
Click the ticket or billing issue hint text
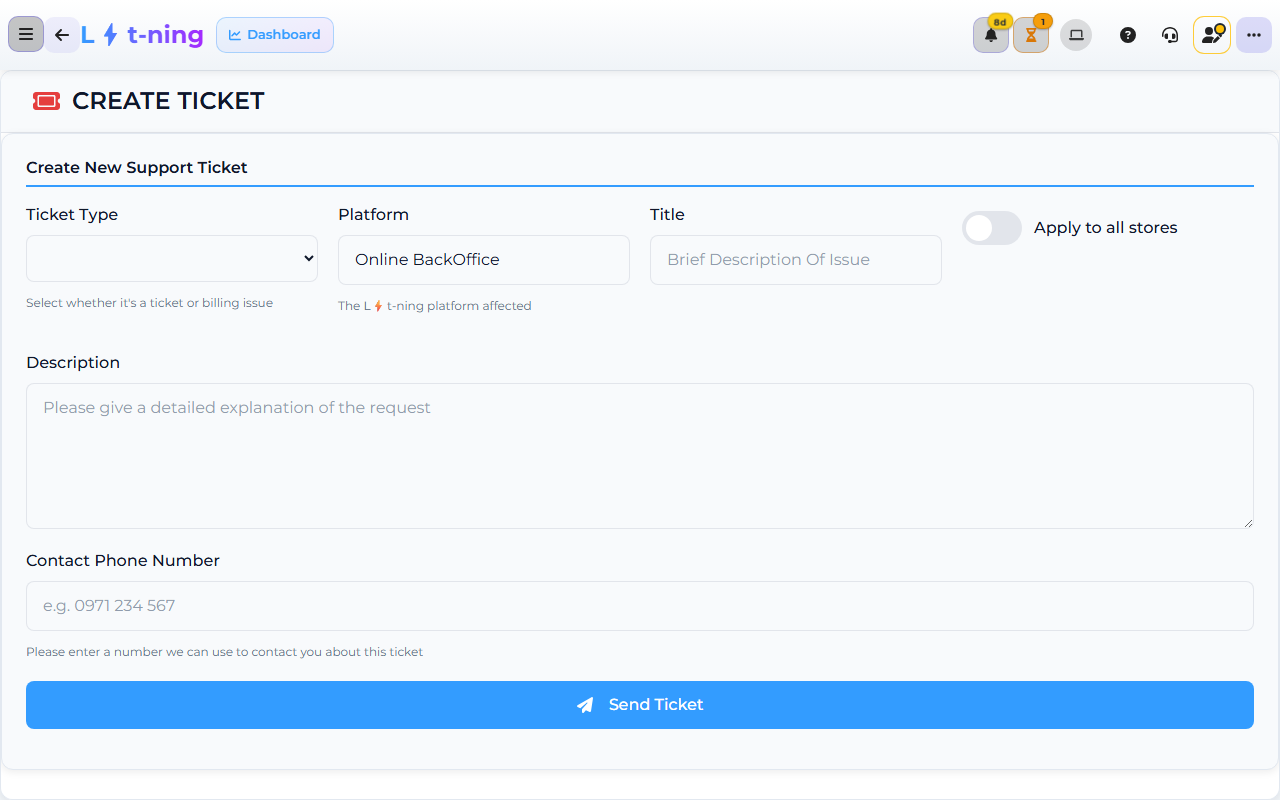[x=150, y=303]
